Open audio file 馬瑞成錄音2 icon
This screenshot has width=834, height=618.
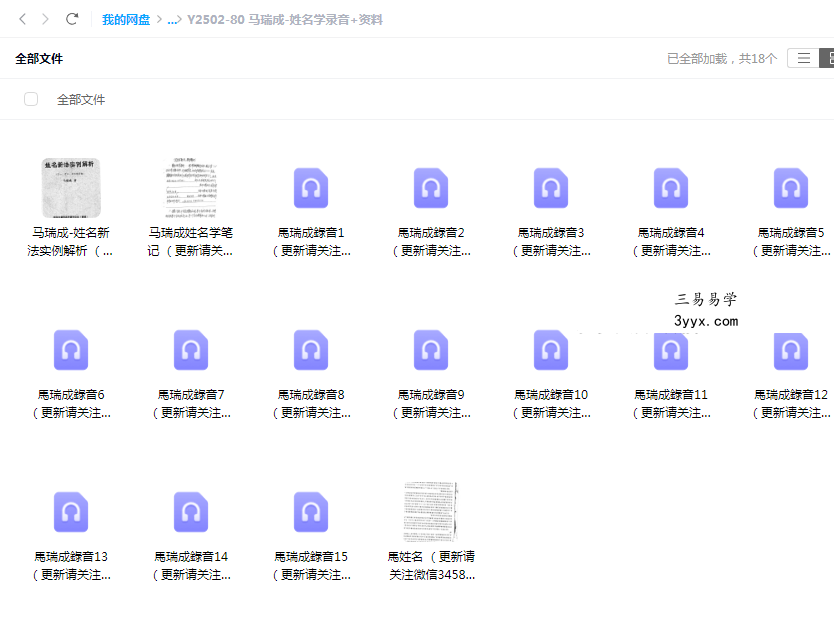(x=431, y=188)
